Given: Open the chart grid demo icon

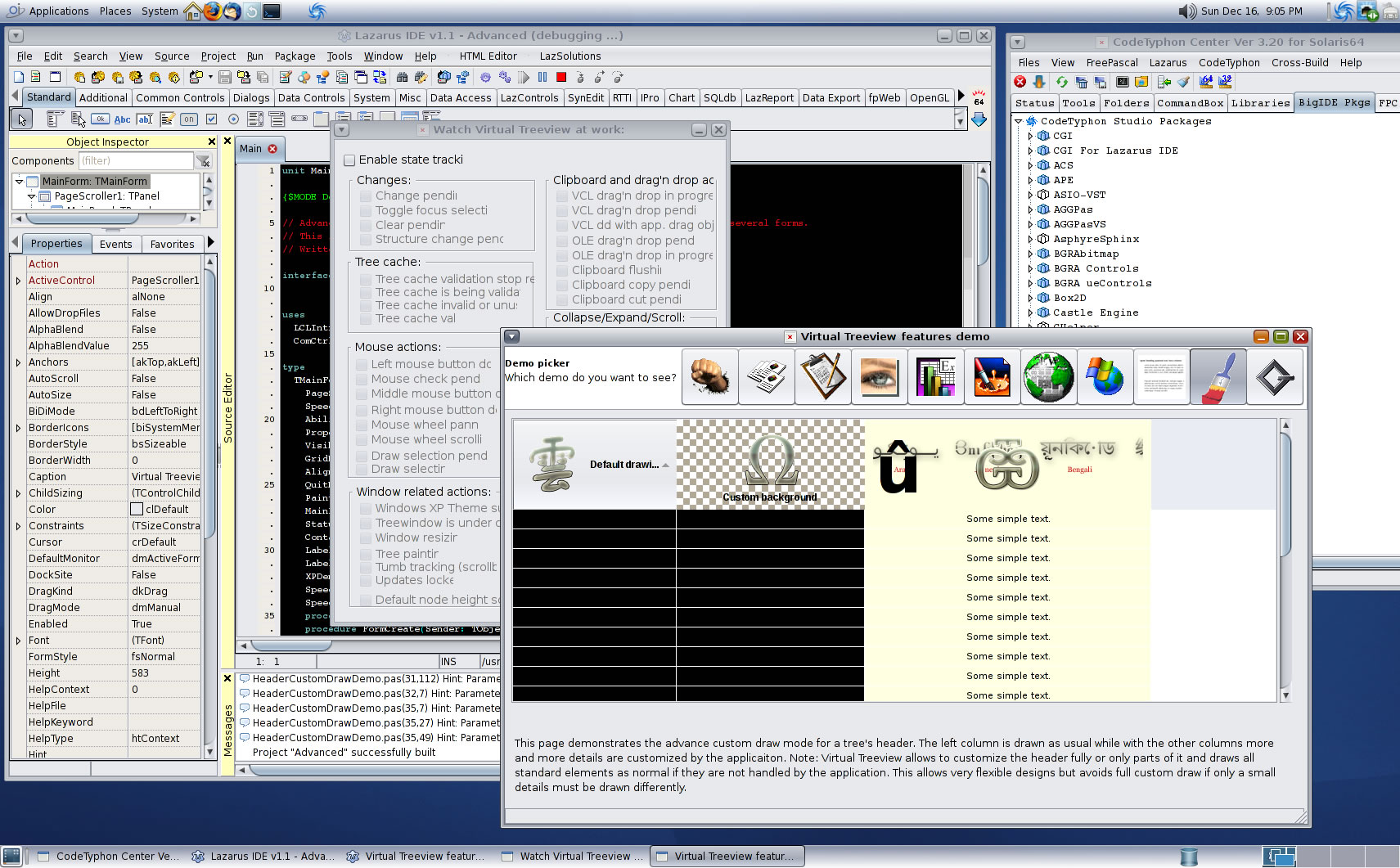Looking at the screenshot, I should (935, 377).
